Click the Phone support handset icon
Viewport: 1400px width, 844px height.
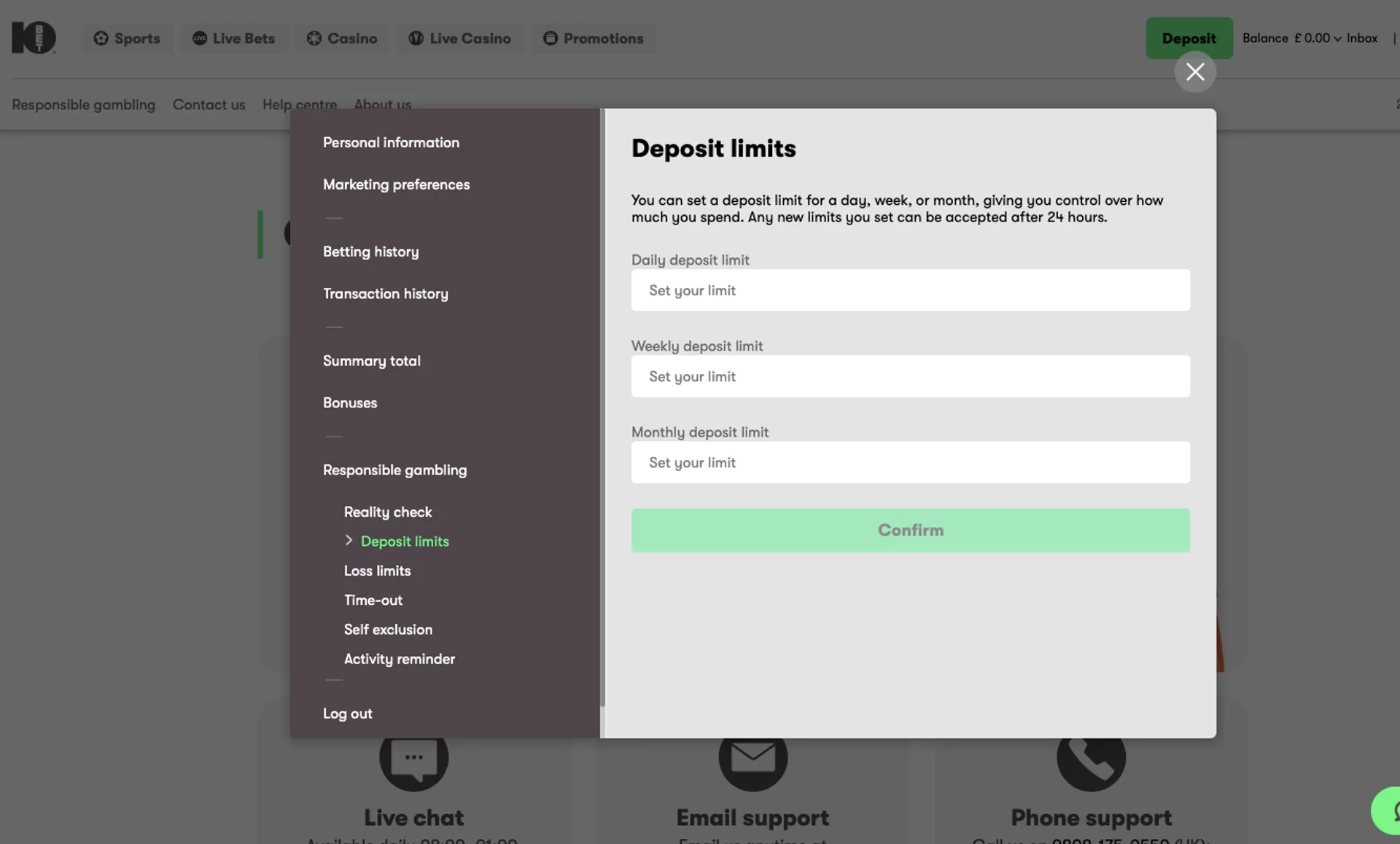[x=1091, y=758]
